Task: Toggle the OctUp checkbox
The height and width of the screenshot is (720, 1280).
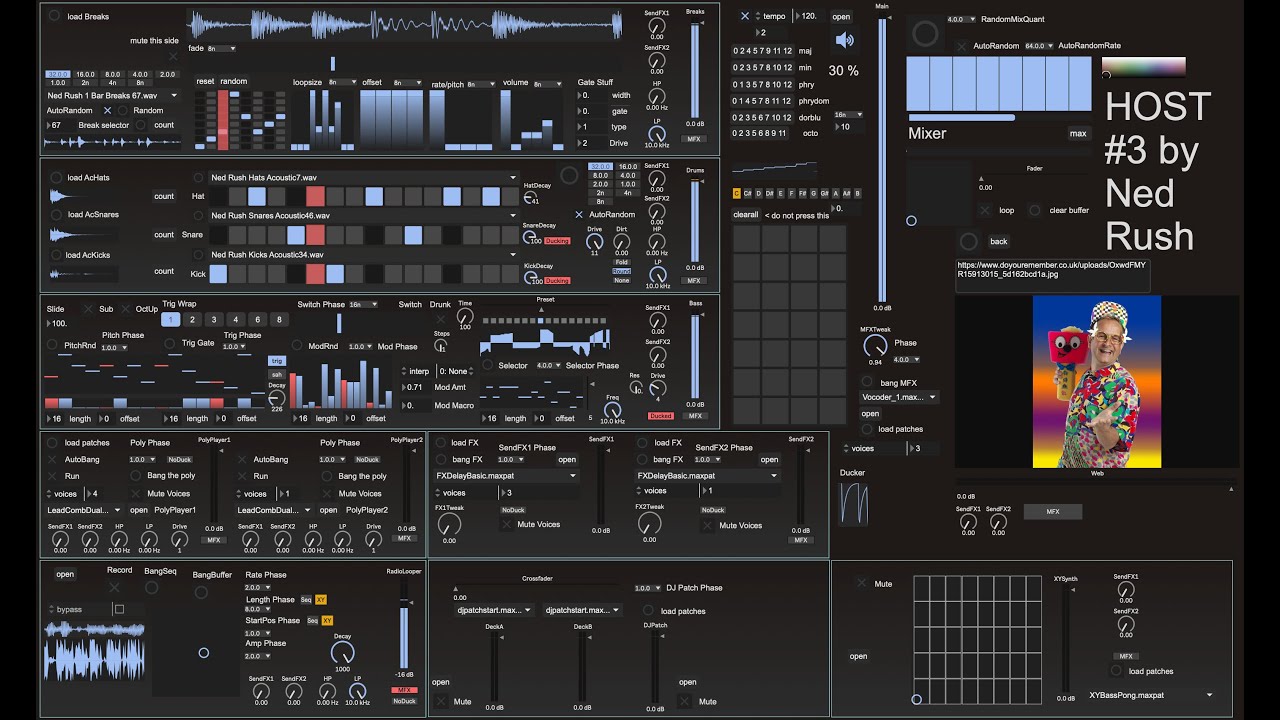Action: coord(124,309)
